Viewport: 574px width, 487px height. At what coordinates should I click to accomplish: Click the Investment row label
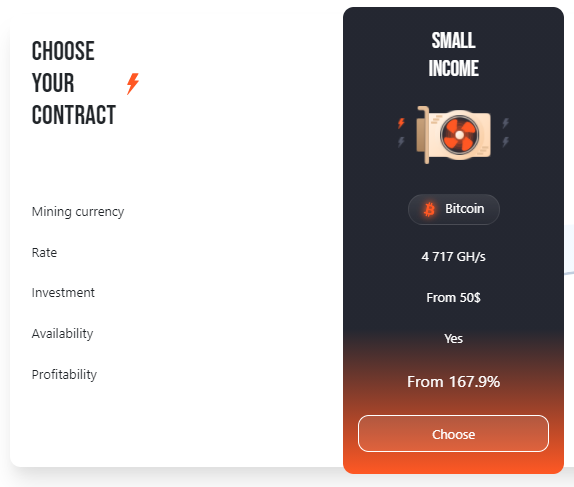63,293
